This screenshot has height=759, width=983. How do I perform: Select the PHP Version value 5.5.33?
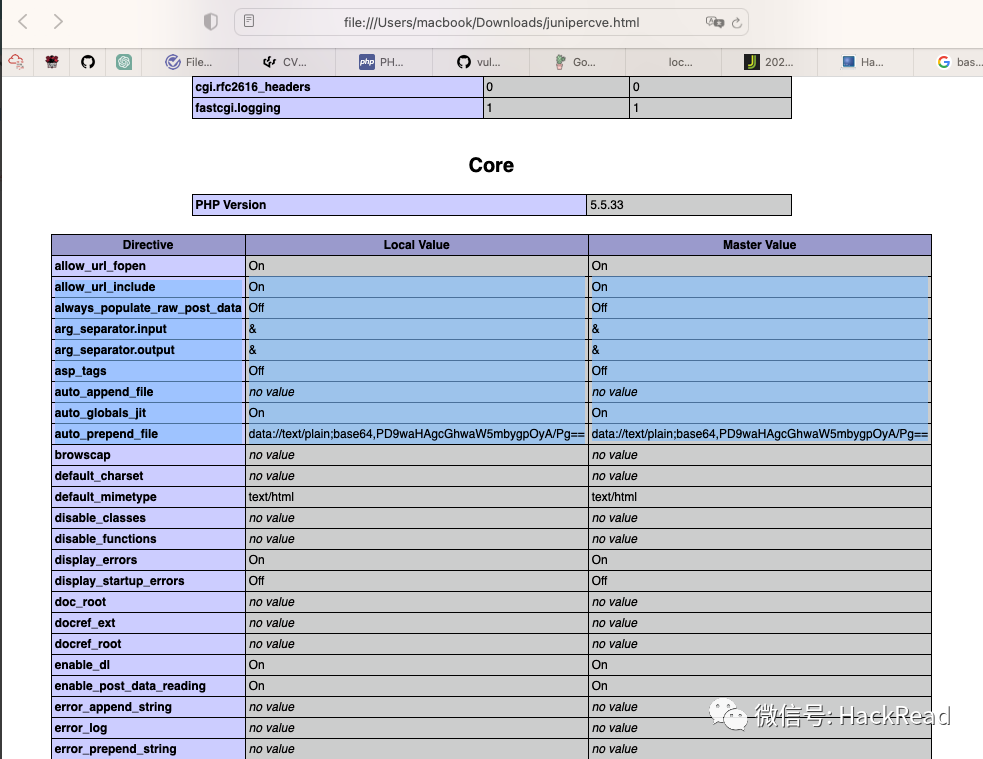[x=607, y=205]
